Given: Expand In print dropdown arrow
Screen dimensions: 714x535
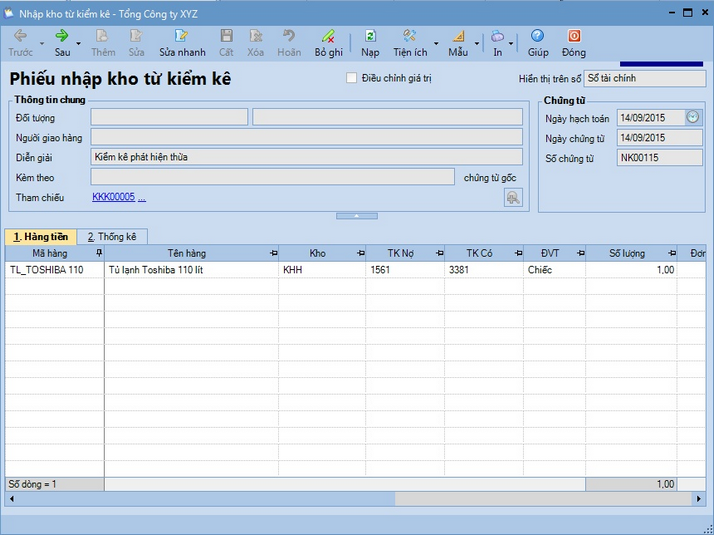Looking at the screenshot, I should pos(511,44).
